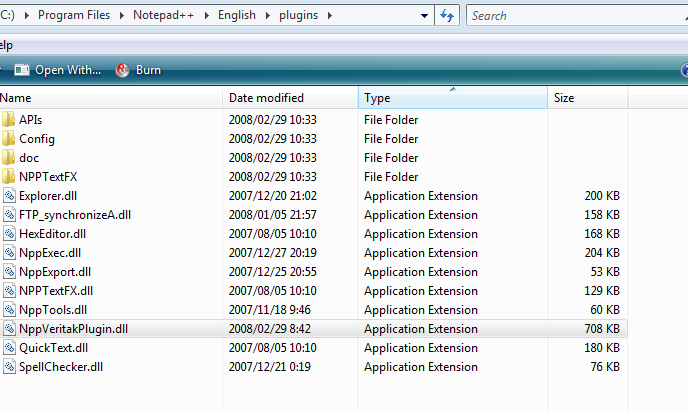Image resolution: width=688 pixels, height=411 pixels.
Task: Expand the arrow after Notepad++ breadcrumb
Action: [206, 16]
